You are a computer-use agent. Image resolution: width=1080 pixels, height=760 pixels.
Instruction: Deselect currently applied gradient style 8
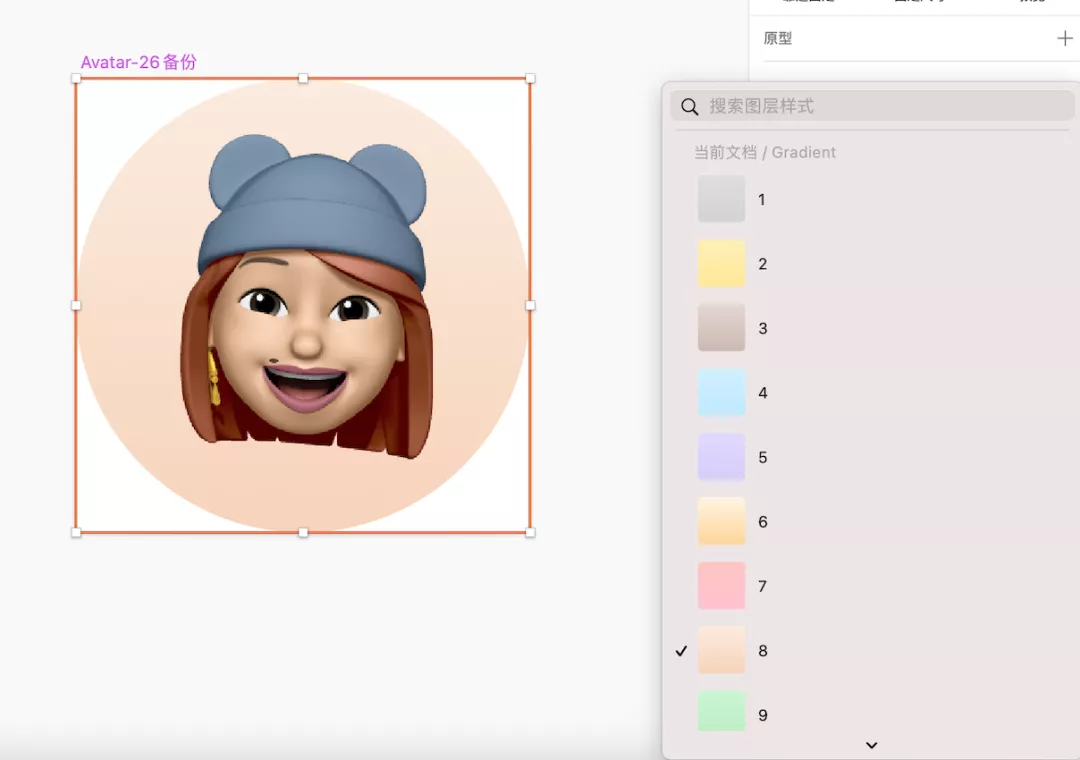click(x=721, y=650)
